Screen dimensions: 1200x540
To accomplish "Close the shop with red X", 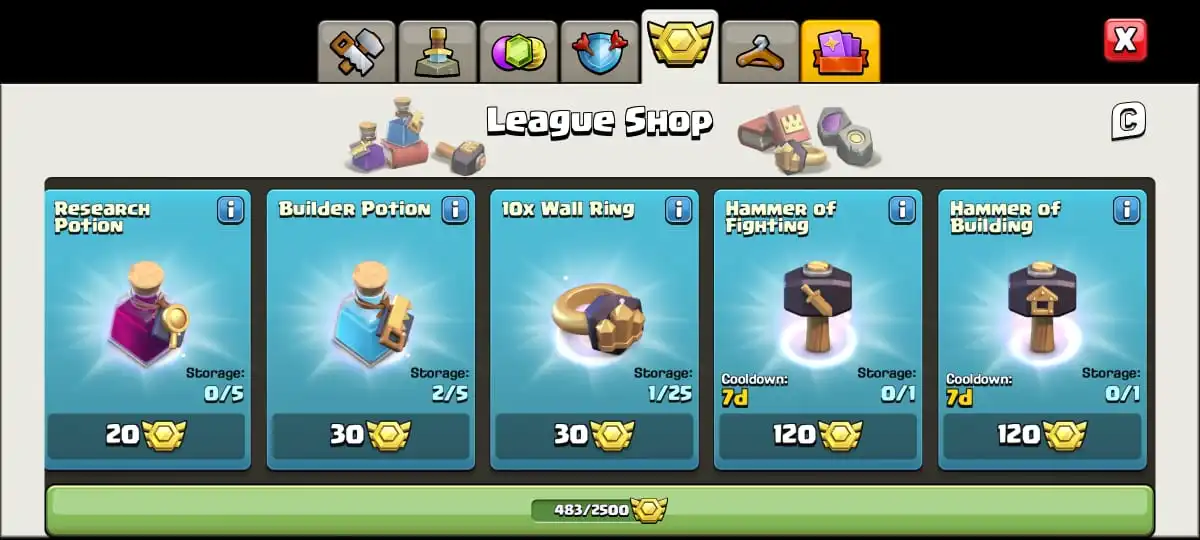I will [1125, 40].
